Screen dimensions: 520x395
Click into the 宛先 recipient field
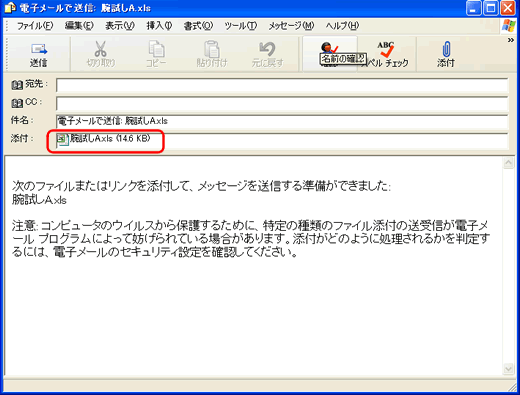point(282,85)
